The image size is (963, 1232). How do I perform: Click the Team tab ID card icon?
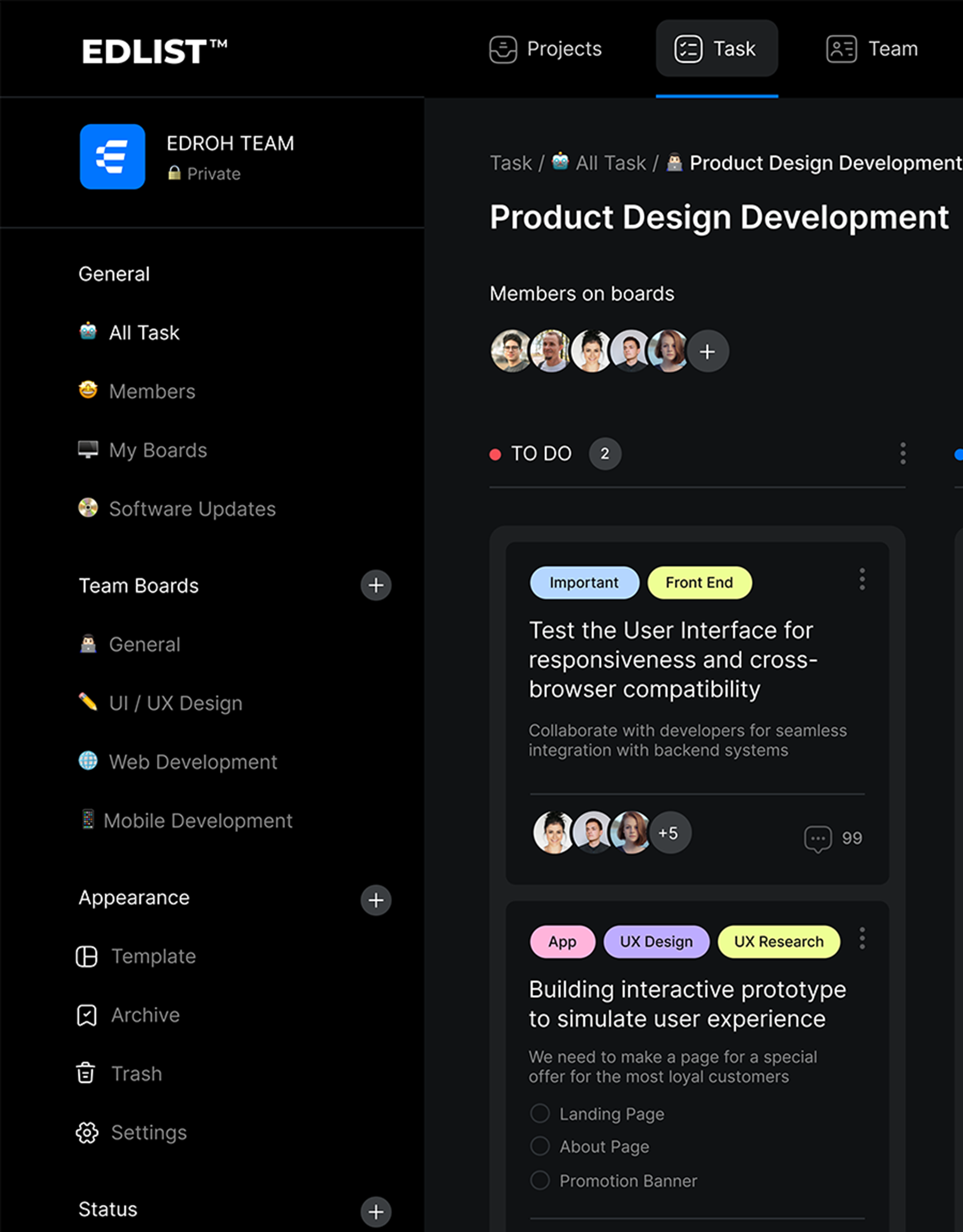[x=841, y=49]
